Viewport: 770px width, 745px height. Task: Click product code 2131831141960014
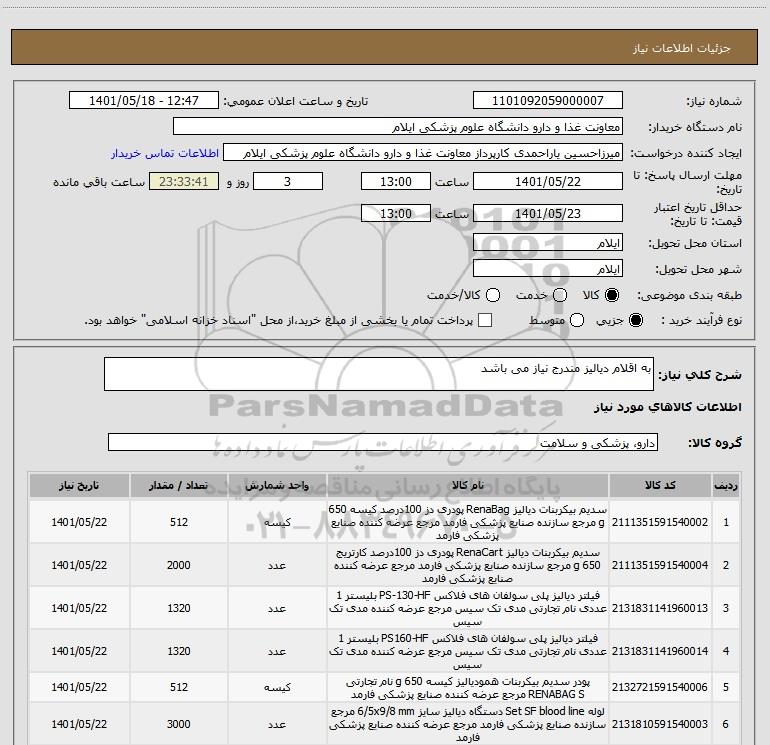[660, 651]
